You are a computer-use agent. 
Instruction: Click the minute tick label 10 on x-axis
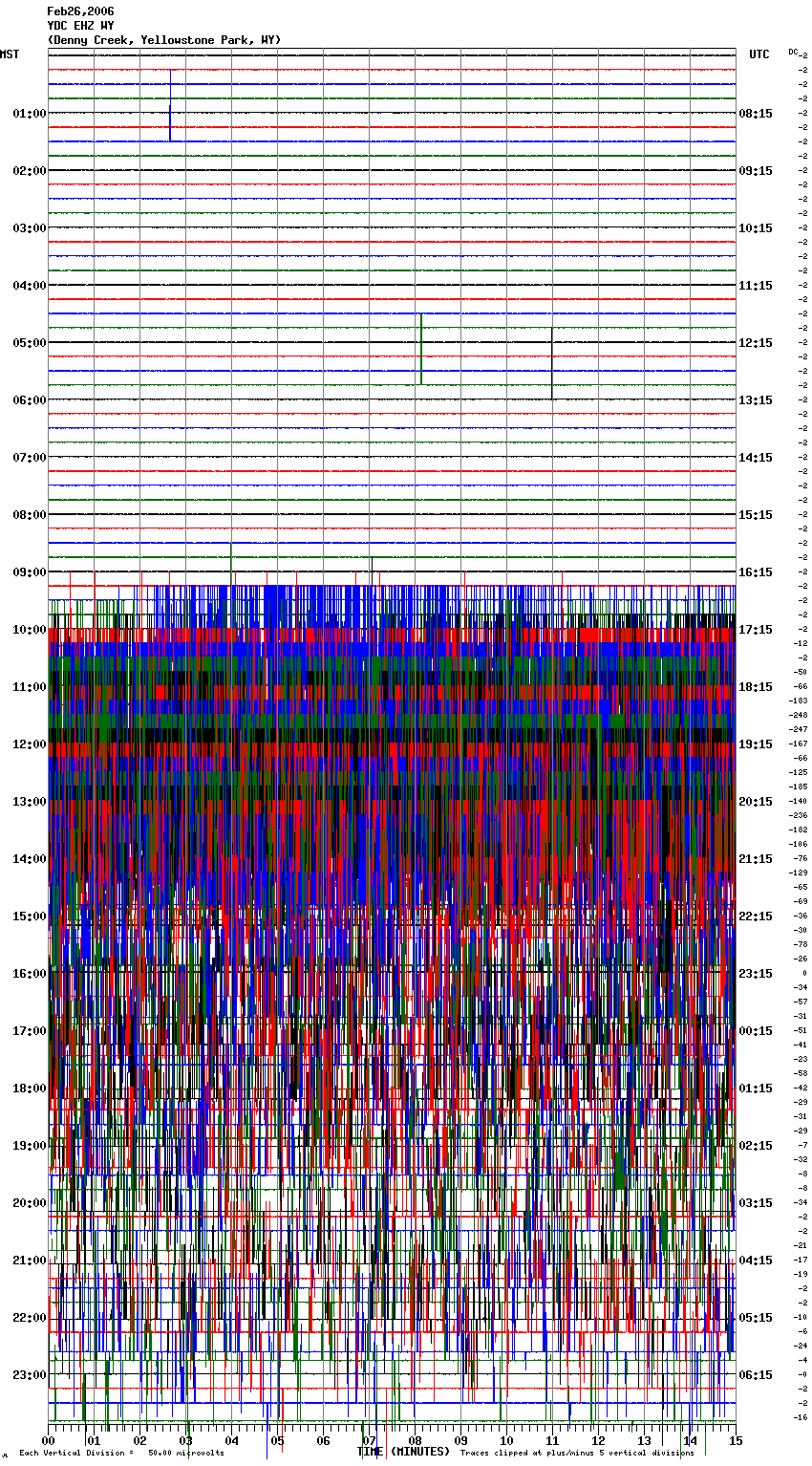pos(506,1440)
